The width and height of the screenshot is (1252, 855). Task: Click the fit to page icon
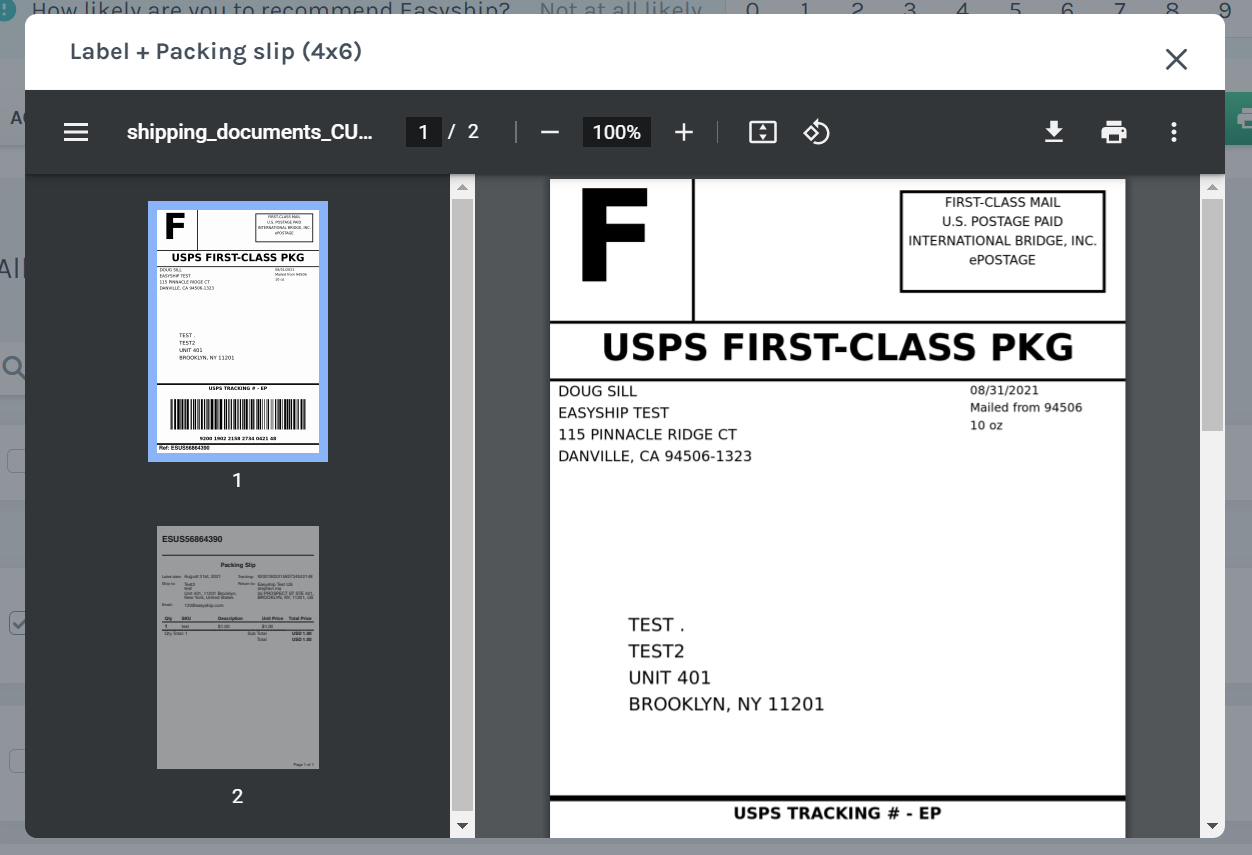tap(763, 132)
